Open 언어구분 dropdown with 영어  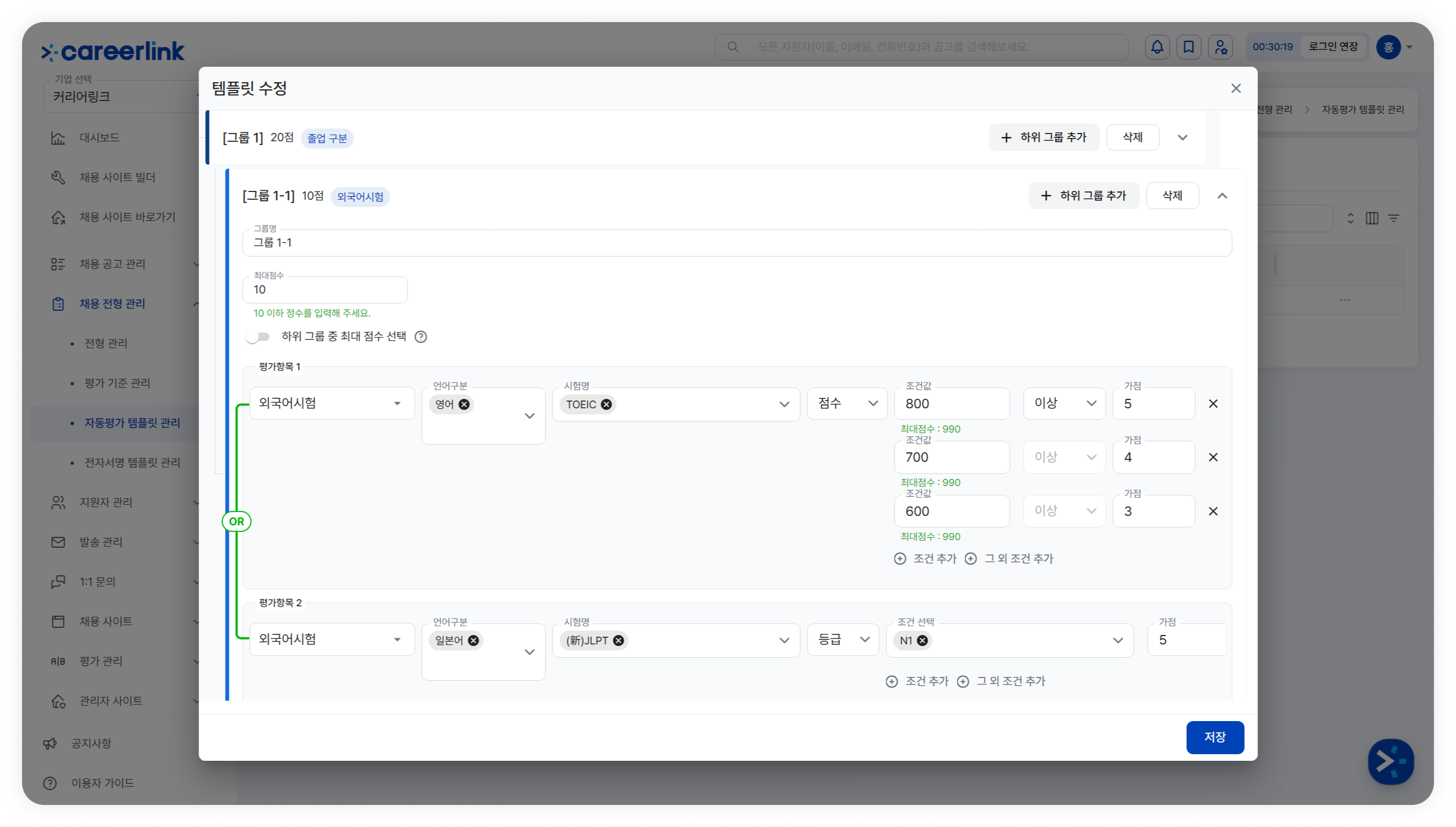(484, 416)
